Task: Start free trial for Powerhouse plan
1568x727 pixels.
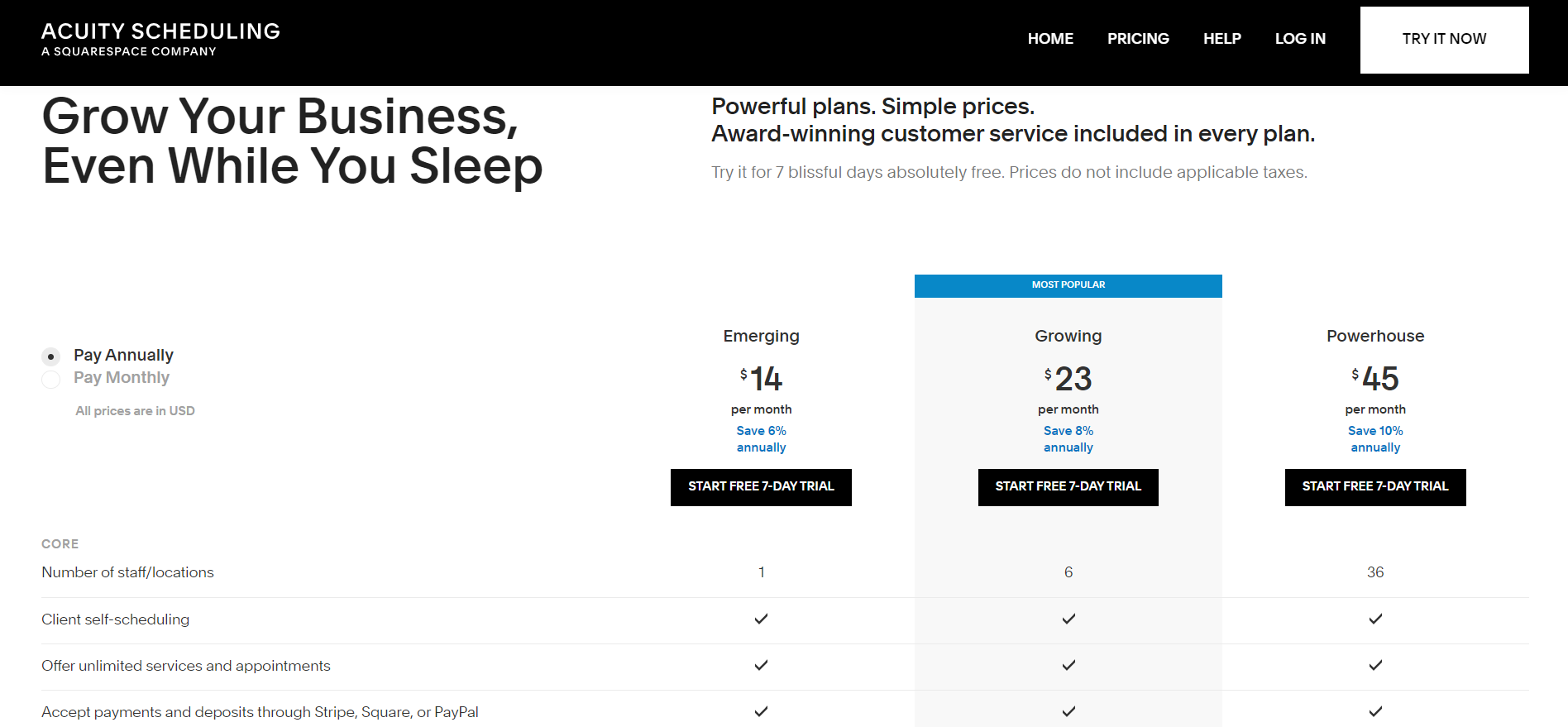Action: coord(1375,487)
